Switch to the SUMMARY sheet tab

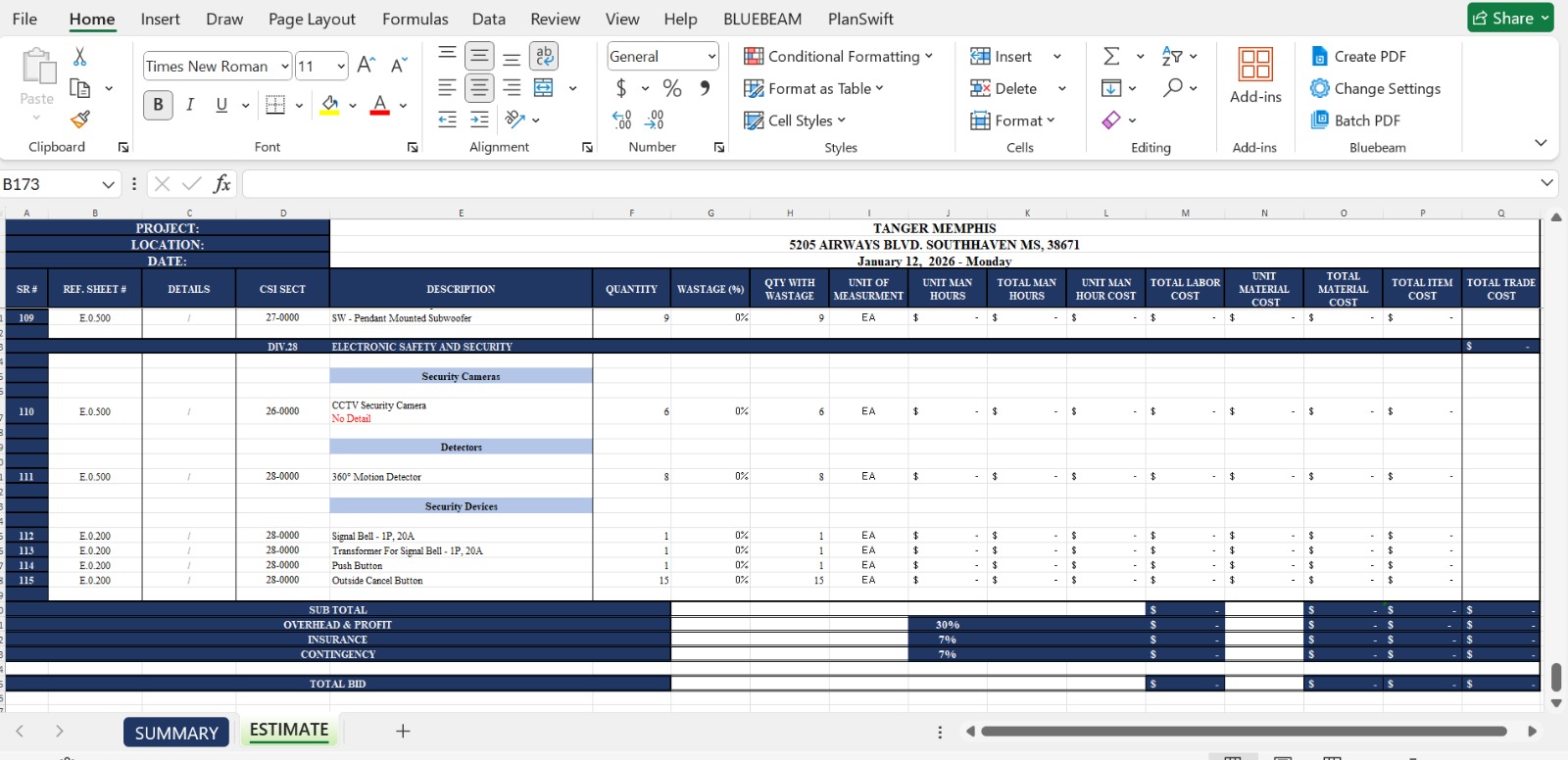[x=176, y=733]
